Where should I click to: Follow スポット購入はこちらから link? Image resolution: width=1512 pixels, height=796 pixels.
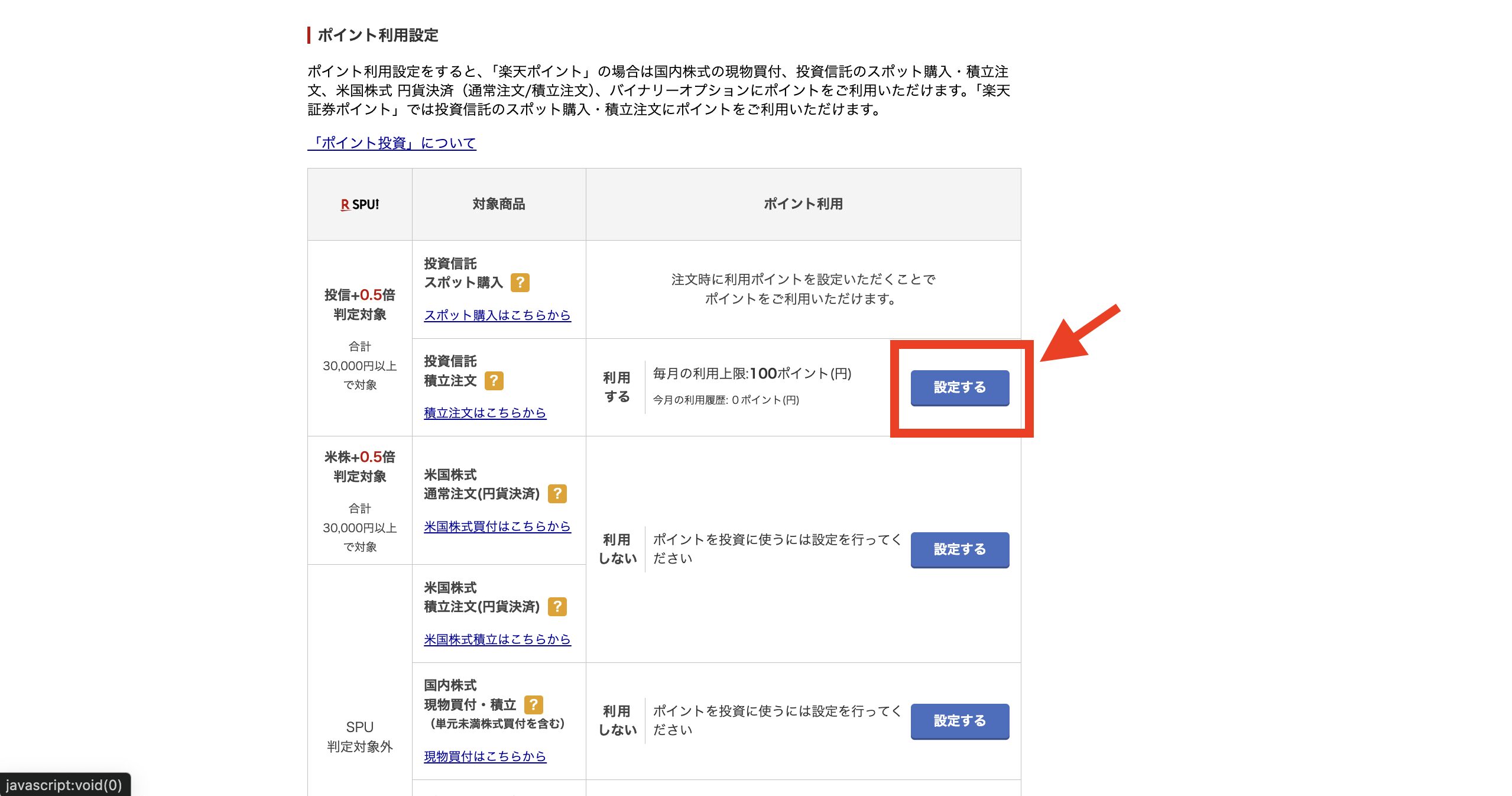(x=497, y=315)
